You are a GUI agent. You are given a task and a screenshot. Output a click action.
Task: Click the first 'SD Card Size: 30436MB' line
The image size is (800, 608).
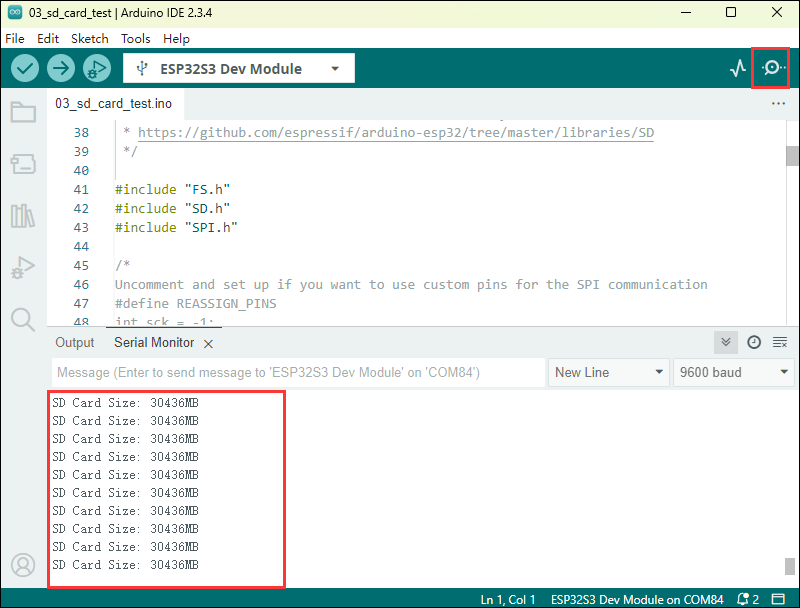click(125, 403)
